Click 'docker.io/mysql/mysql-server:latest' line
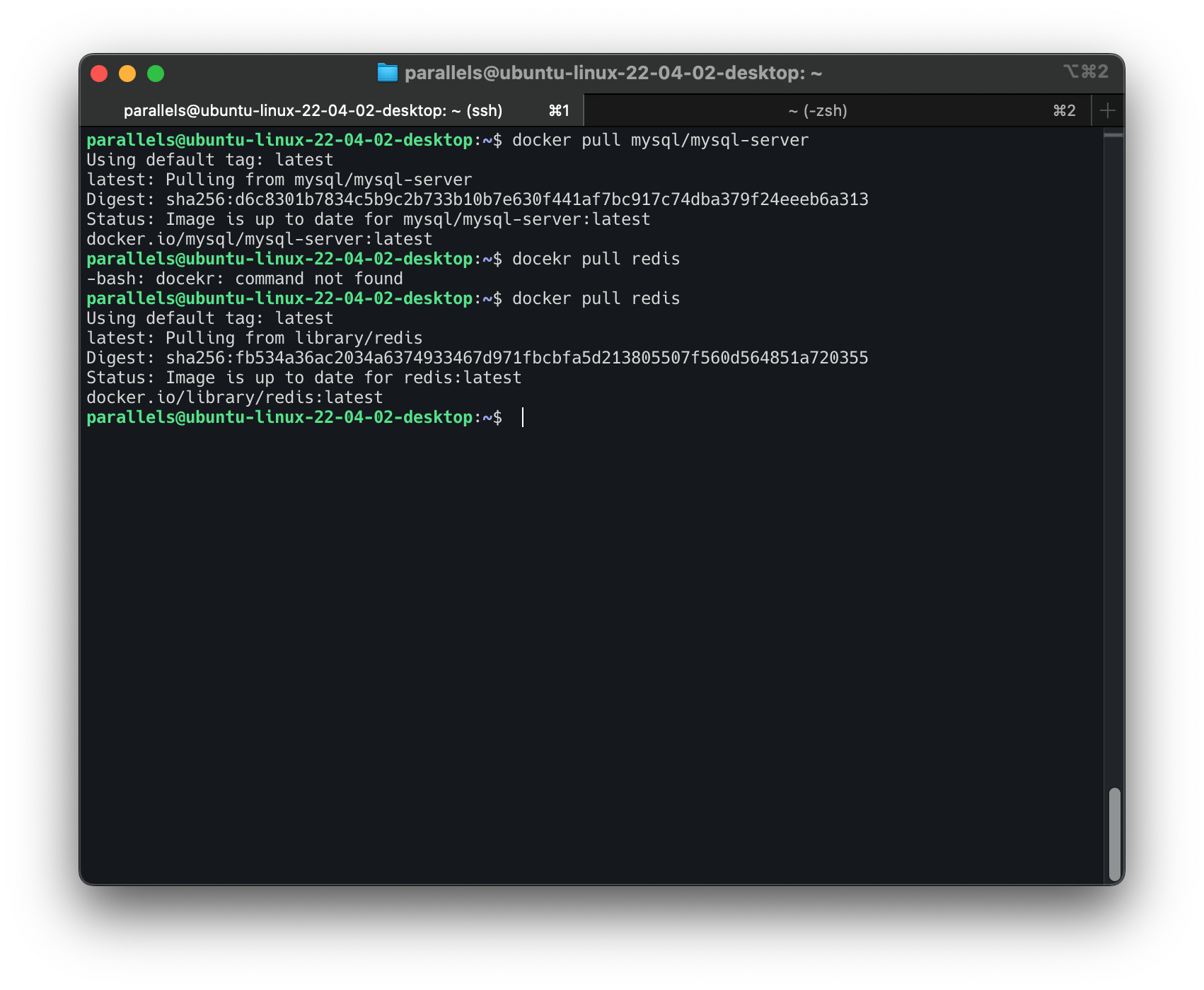The width and height of the screenshot is (1204, 990). pos(259,239)
